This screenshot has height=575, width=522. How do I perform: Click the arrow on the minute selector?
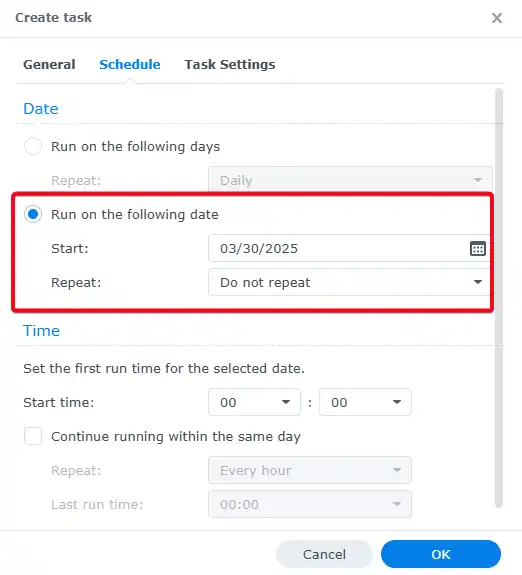click(397, 402)
